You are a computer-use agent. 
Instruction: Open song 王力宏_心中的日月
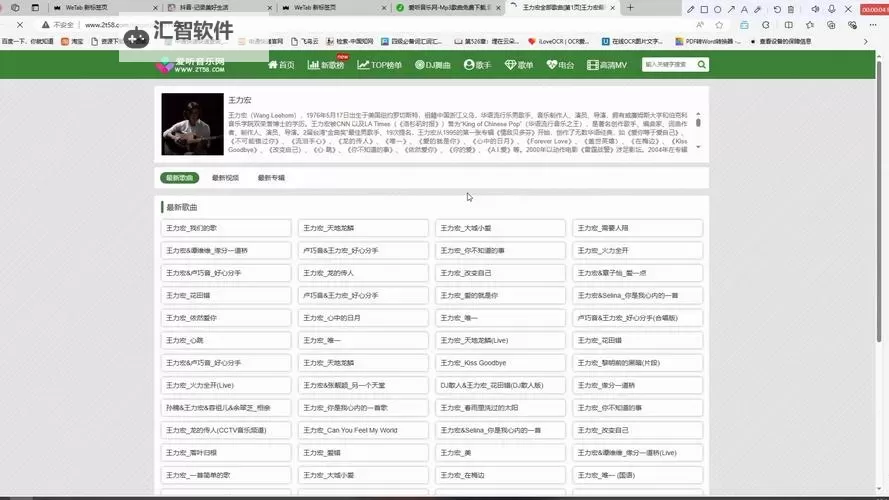click(x=363, y=318)
